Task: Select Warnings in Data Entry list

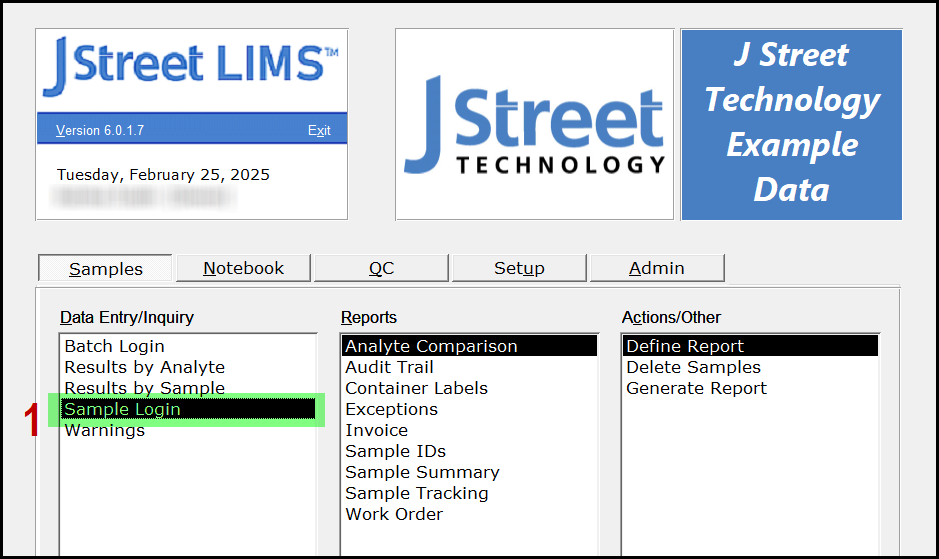Action: click(x=188, y=430)
